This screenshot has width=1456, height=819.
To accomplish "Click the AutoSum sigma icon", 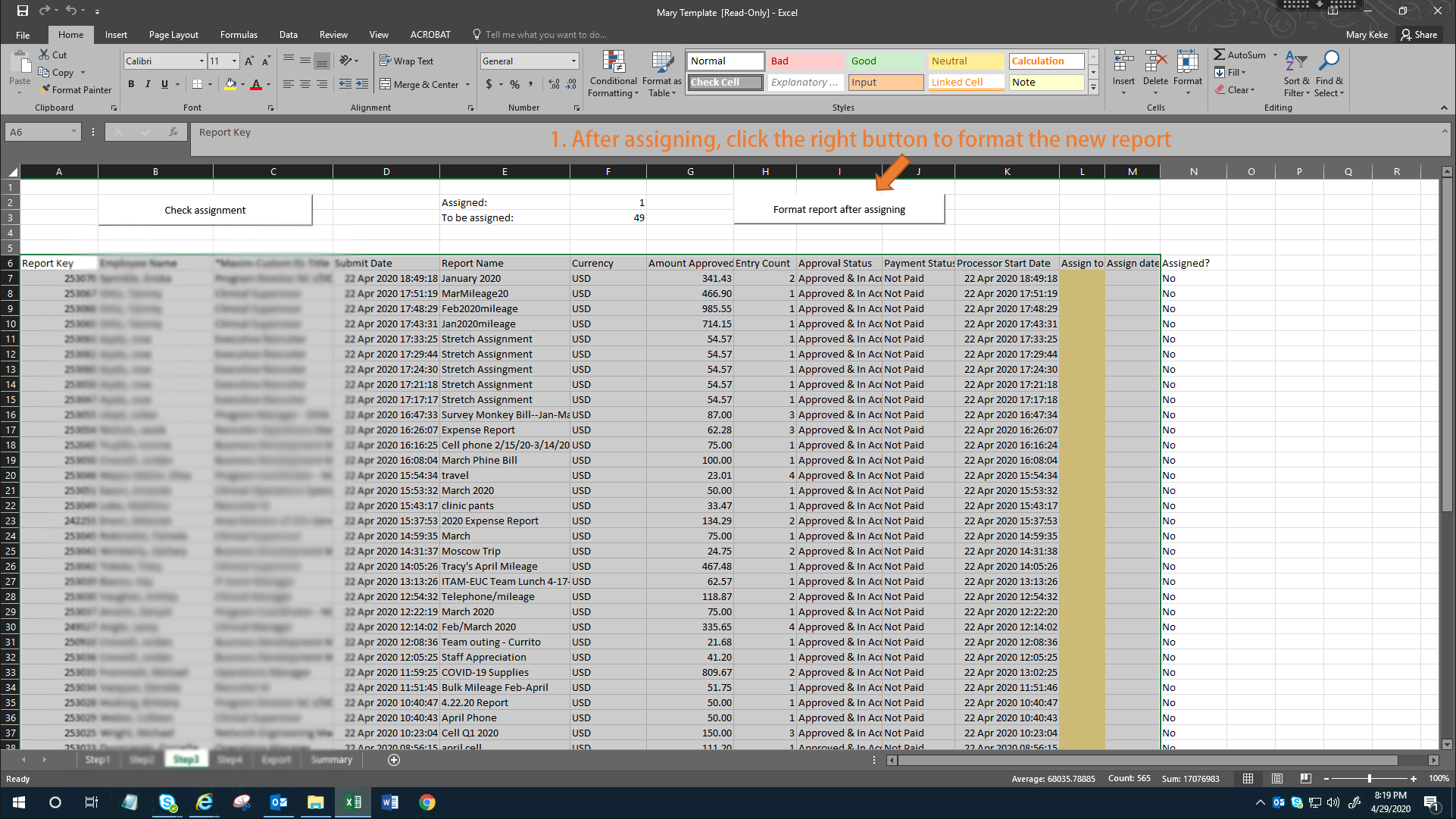I will tap(1219, 55).
